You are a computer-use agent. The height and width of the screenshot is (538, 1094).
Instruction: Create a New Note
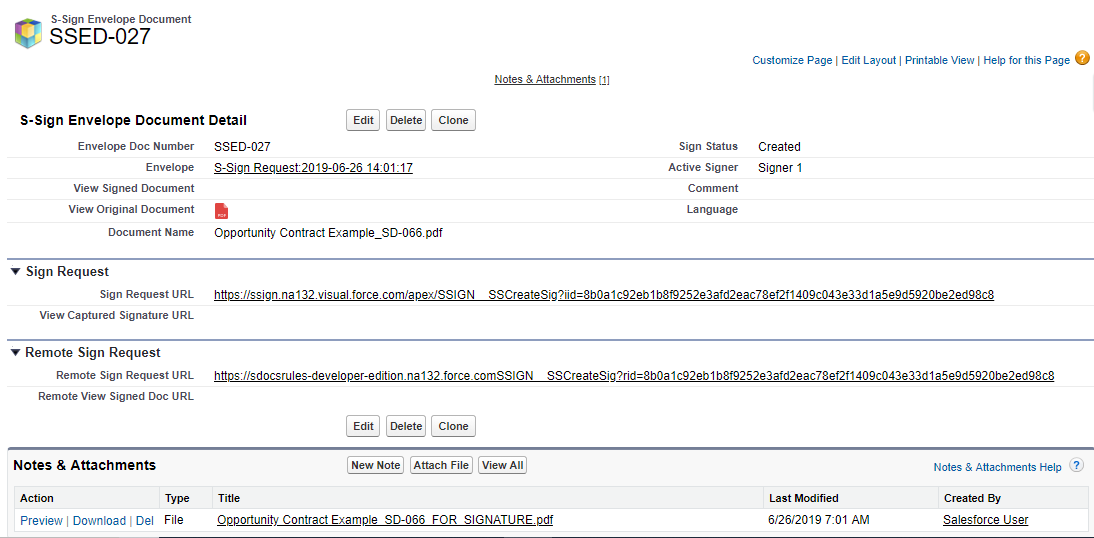point(375,465)
